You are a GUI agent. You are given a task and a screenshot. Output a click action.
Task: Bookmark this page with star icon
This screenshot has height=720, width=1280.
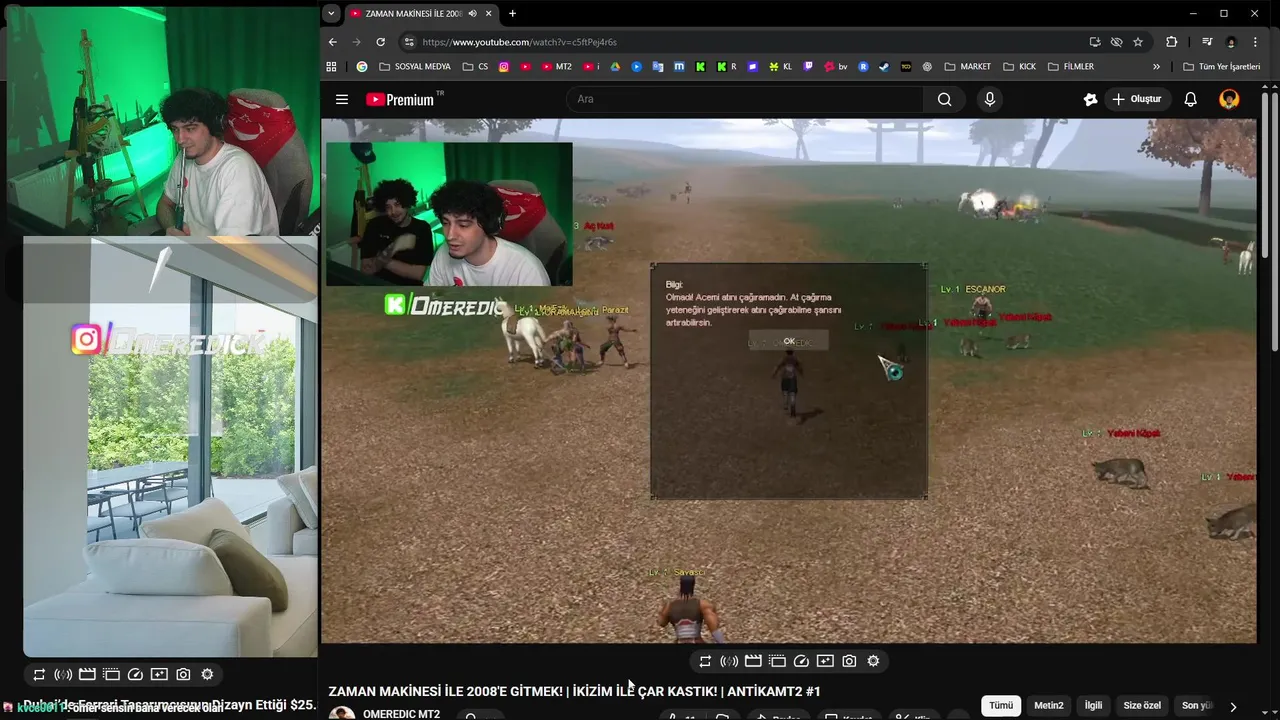(1138, 42)
